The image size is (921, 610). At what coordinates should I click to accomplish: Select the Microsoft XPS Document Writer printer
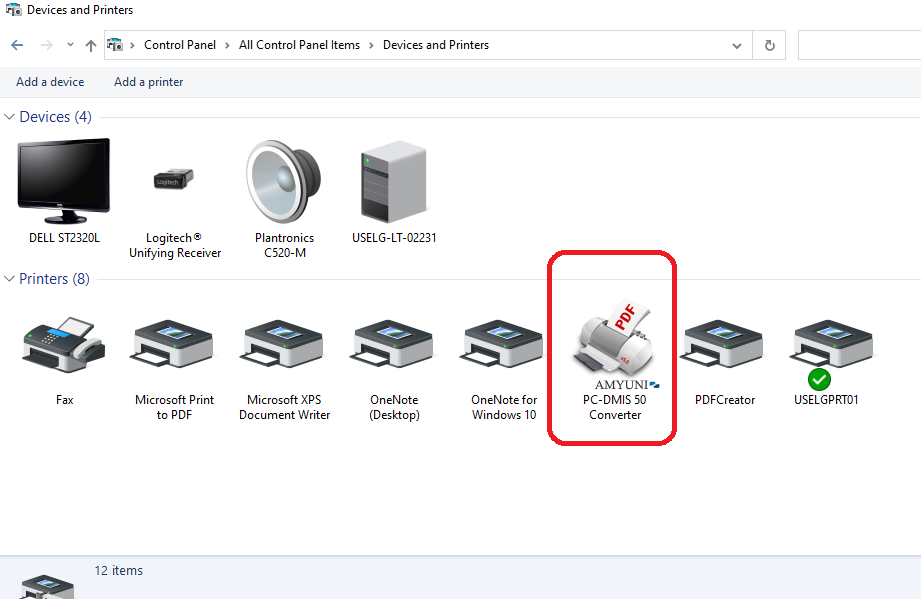coord(283,345)
